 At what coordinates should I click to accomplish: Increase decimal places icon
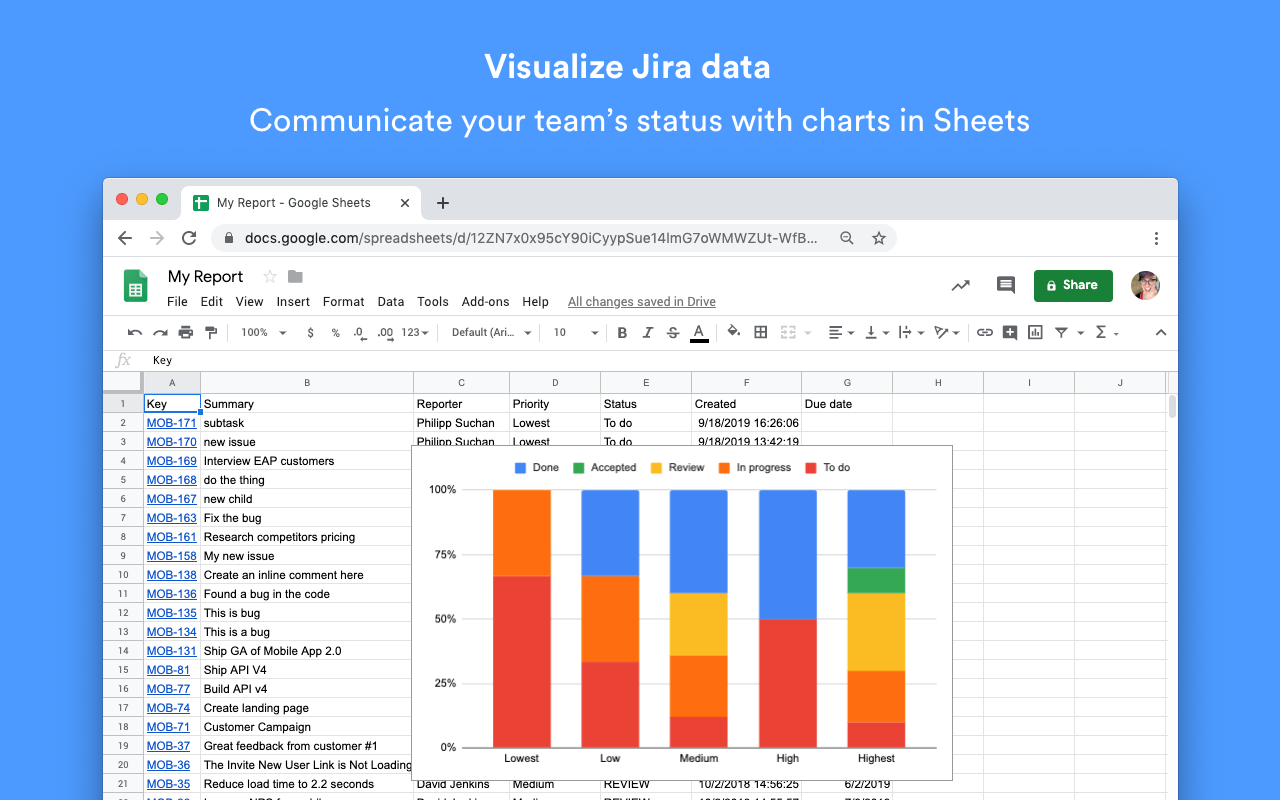point(385,333)
